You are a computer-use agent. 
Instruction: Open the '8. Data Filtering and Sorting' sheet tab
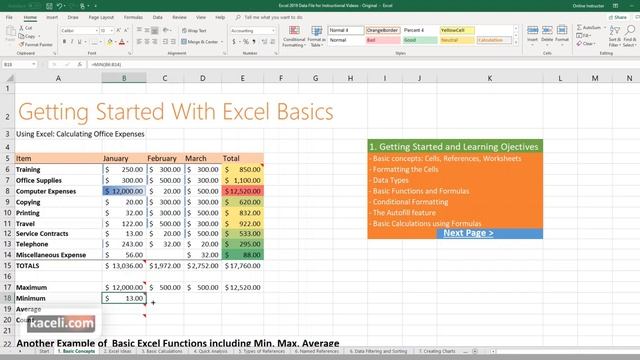pyautogui.click(x=378, y=351)
